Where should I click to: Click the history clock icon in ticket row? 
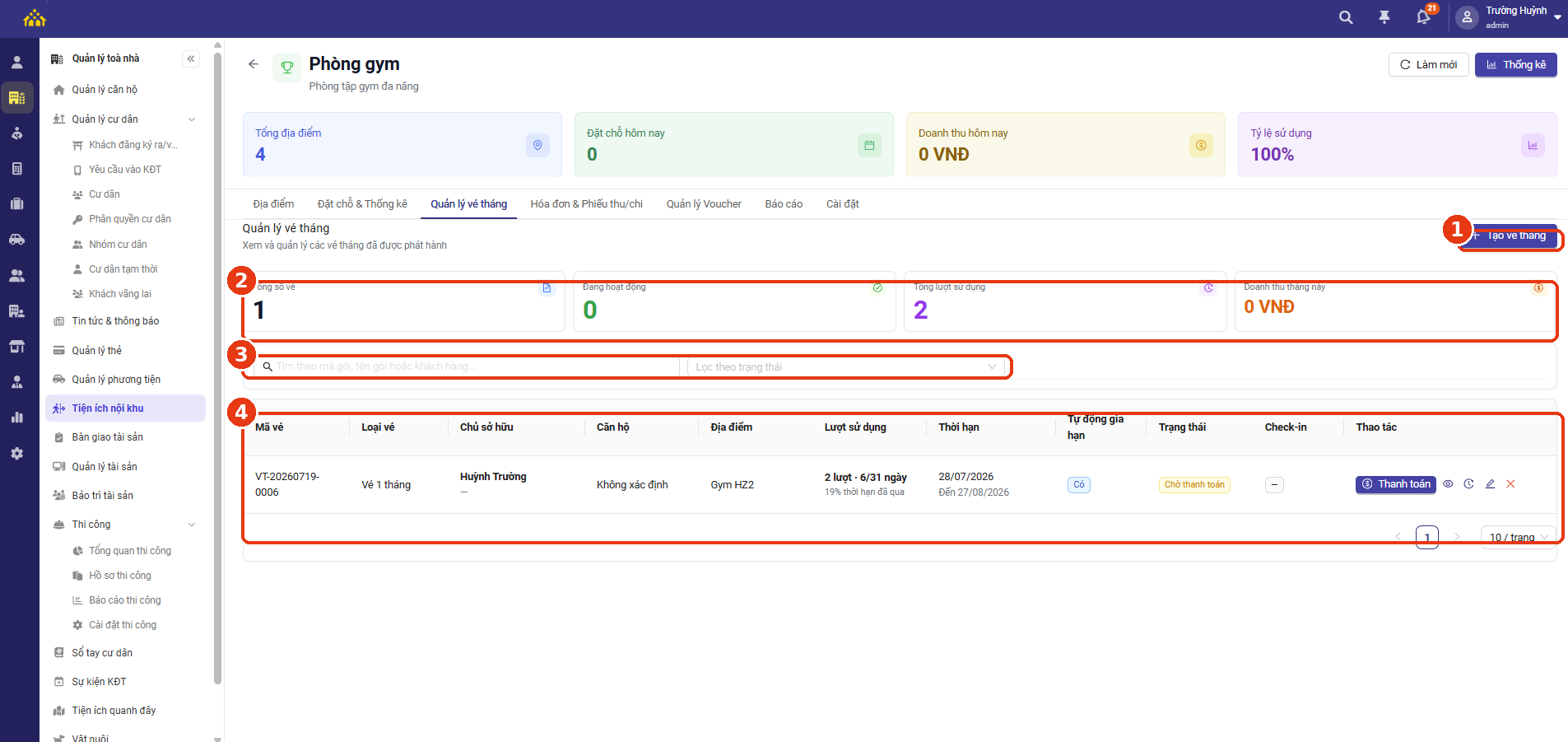point(1468,484)
